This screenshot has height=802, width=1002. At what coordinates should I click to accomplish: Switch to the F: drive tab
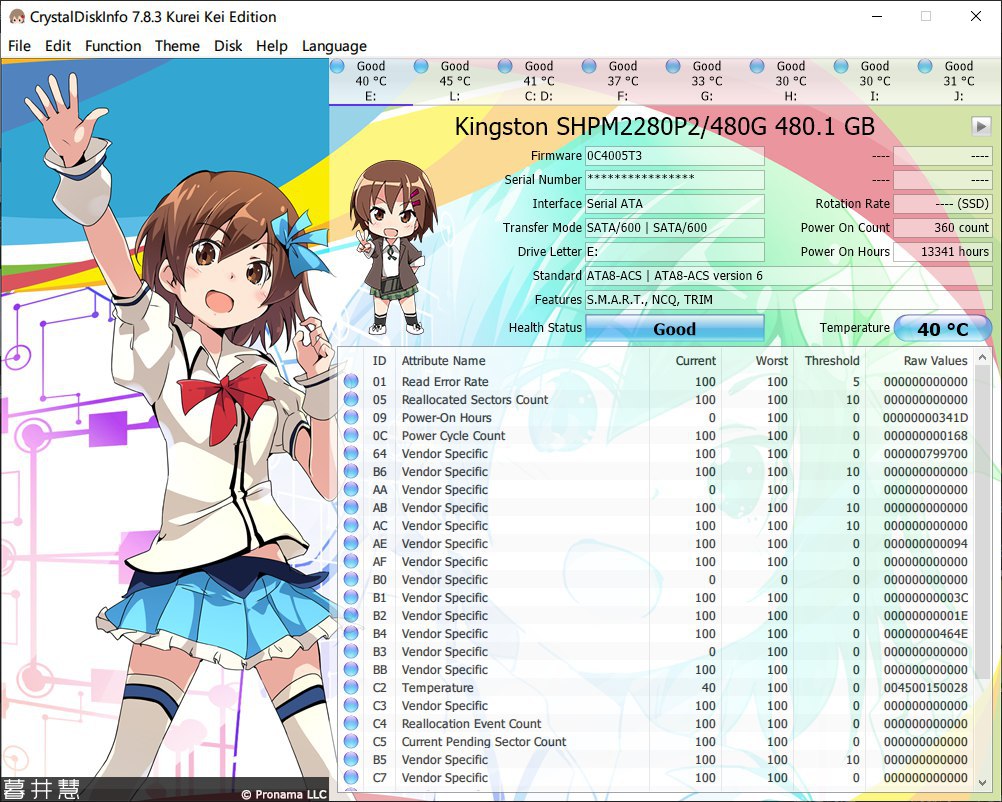(622, 81)
